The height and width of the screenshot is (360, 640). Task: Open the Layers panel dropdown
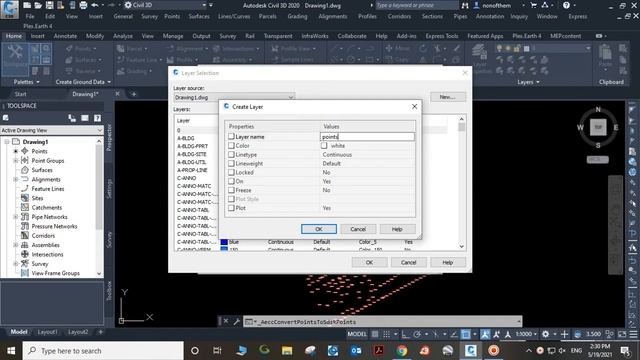pyautogui.click(x=528, y=82)
